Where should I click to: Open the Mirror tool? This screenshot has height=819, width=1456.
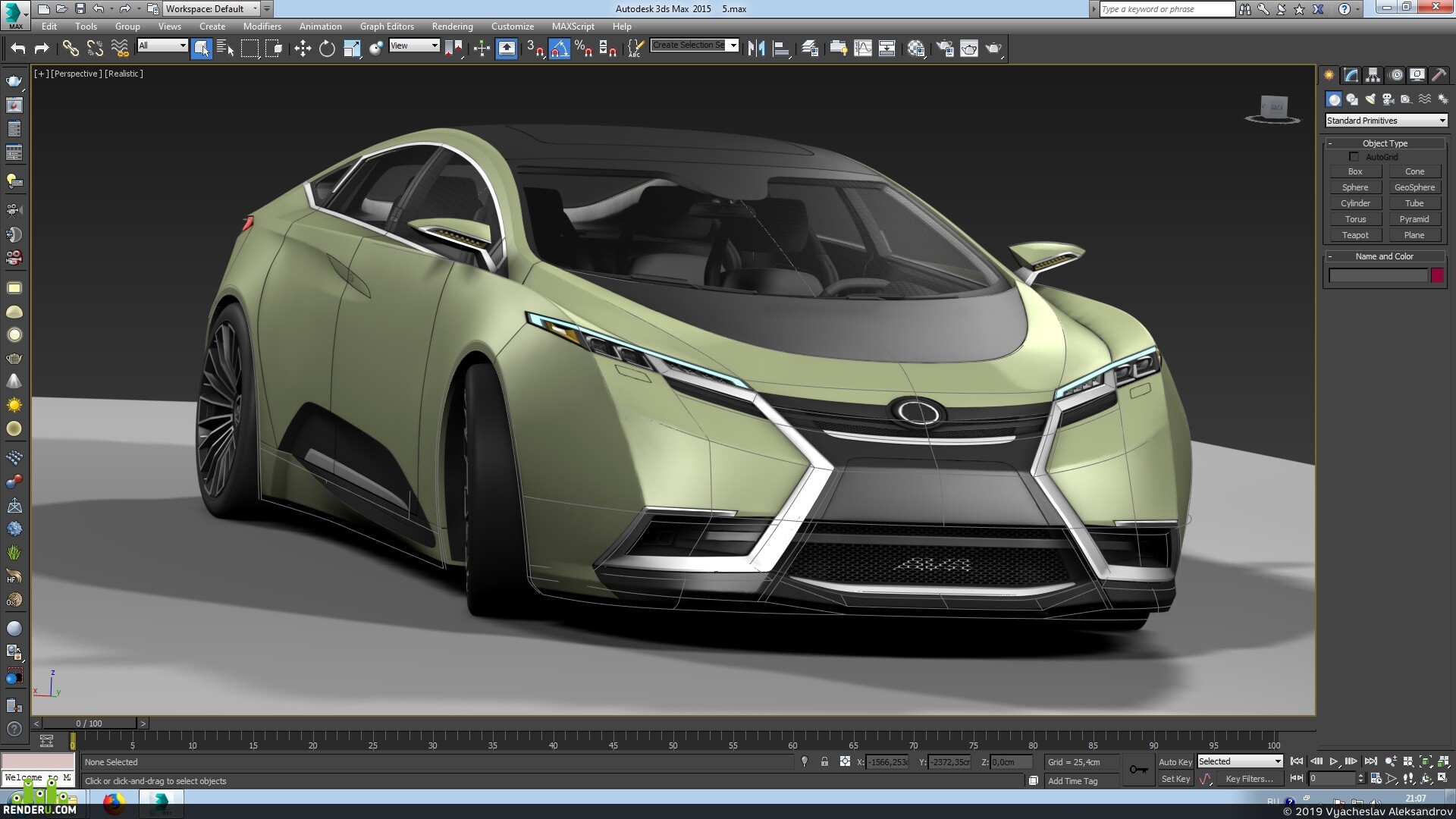pyautogui.click(x=756, y=49)
